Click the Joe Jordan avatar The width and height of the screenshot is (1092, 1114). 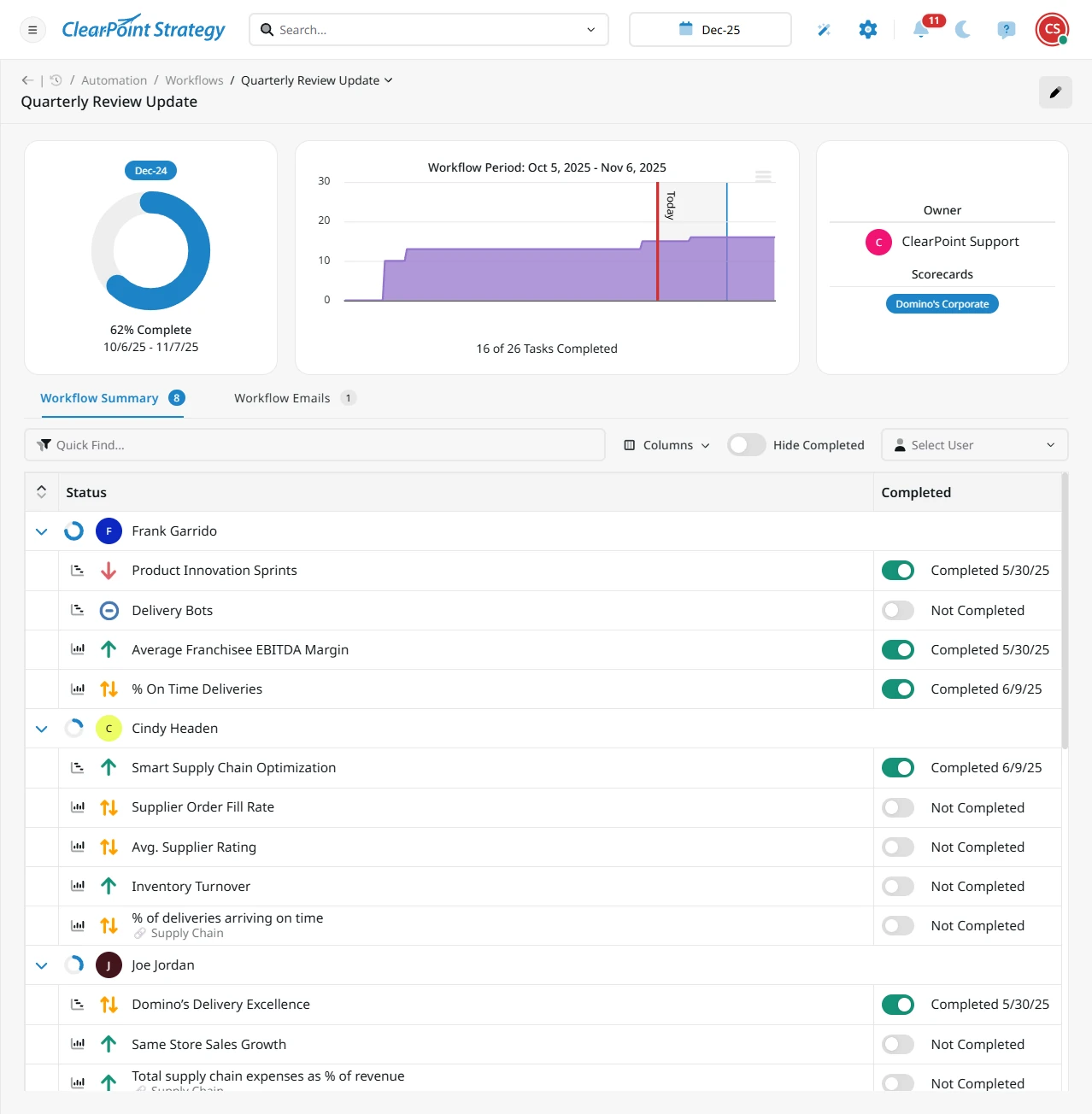pyautogui.click(x=109, y=965)
